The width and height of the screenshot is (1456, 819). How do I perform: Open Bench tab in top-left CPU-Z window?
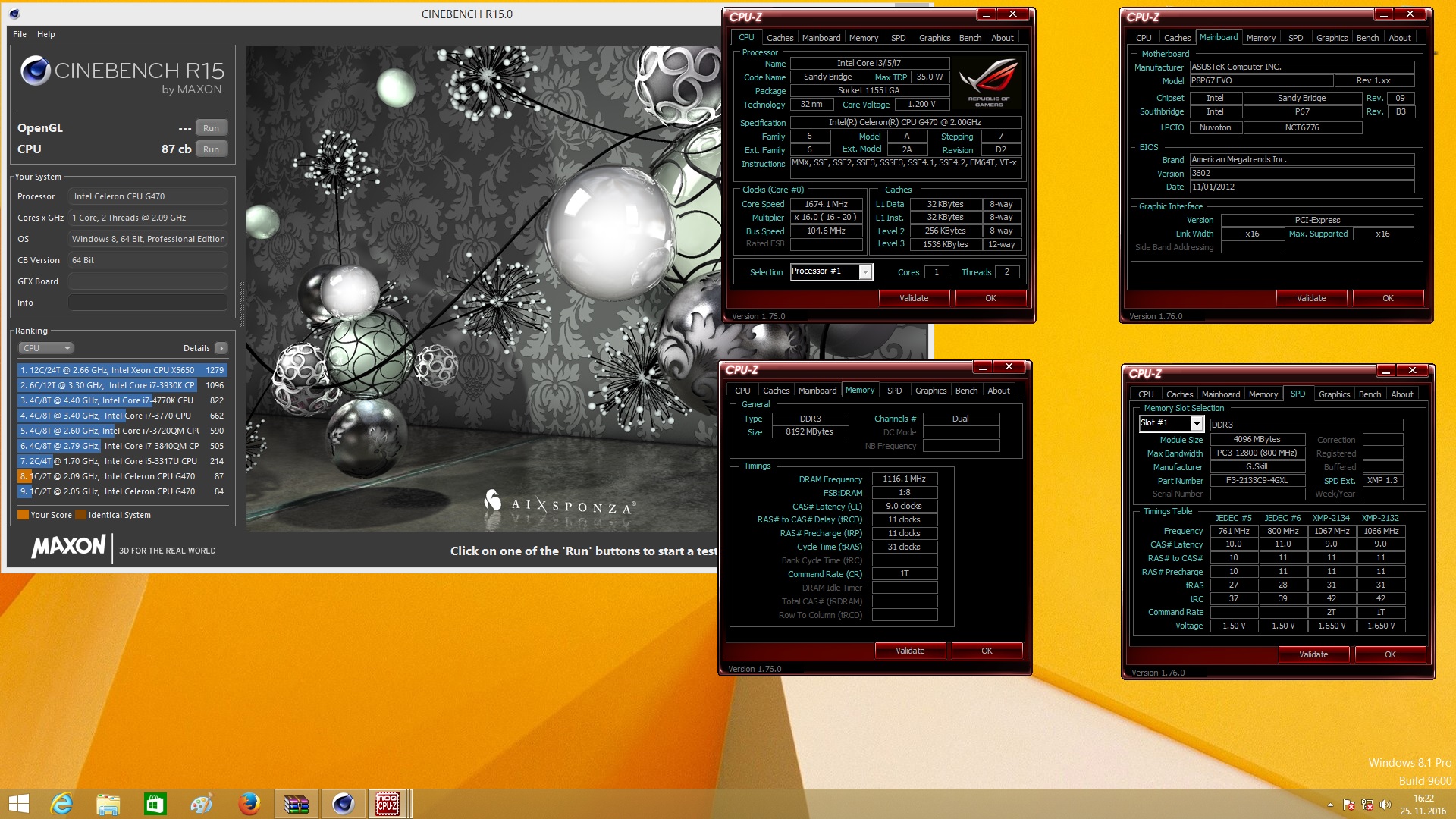click(970, 38)
